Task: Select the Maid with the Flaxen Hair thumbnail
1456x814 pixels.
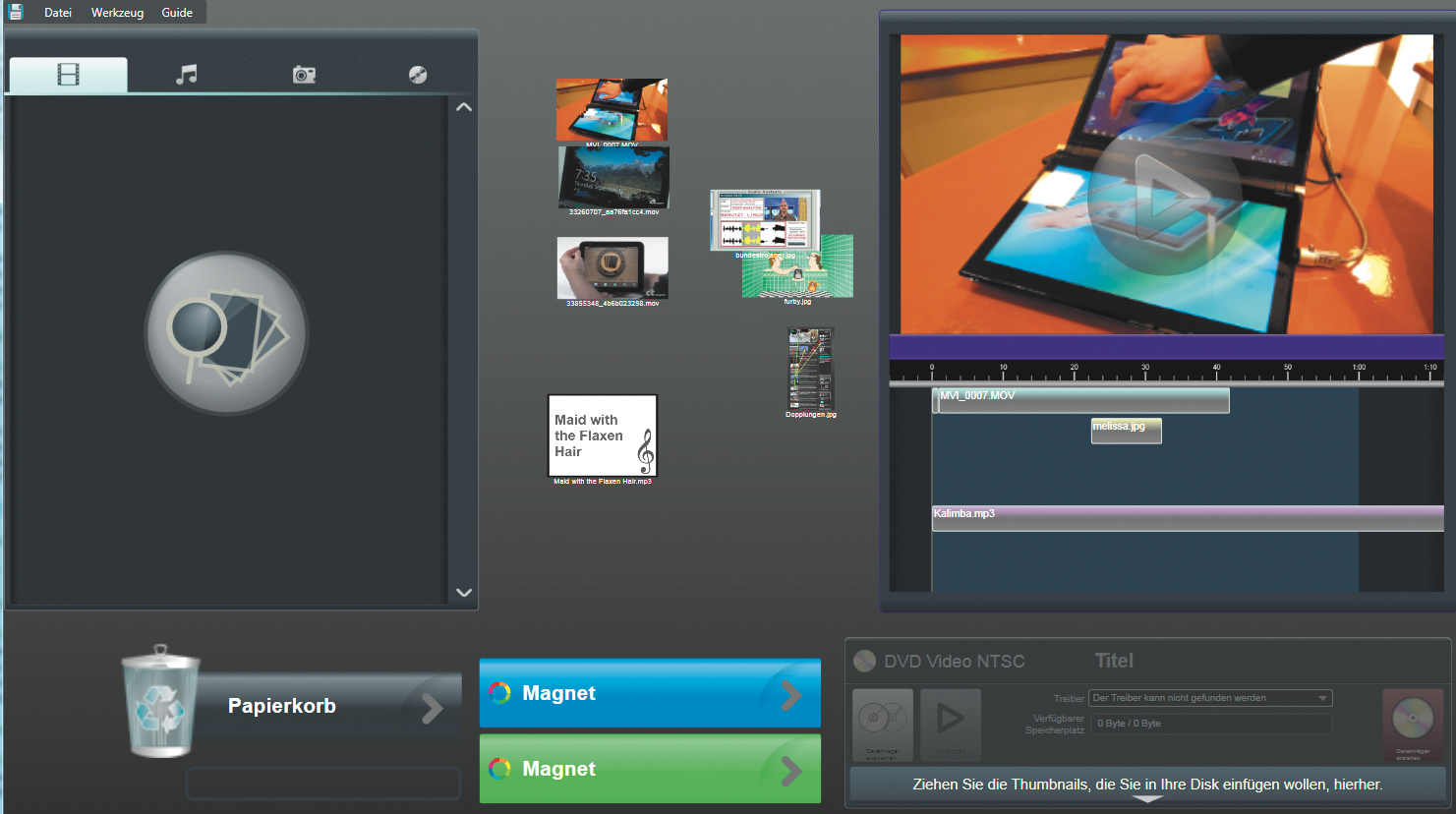Action: pyautogui.click(x=602, y=436)
